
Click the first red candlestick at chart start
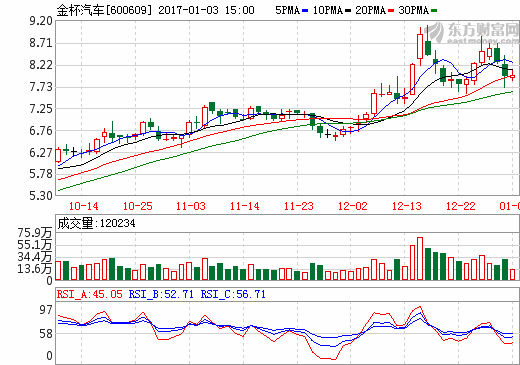(x=58, y=155)
